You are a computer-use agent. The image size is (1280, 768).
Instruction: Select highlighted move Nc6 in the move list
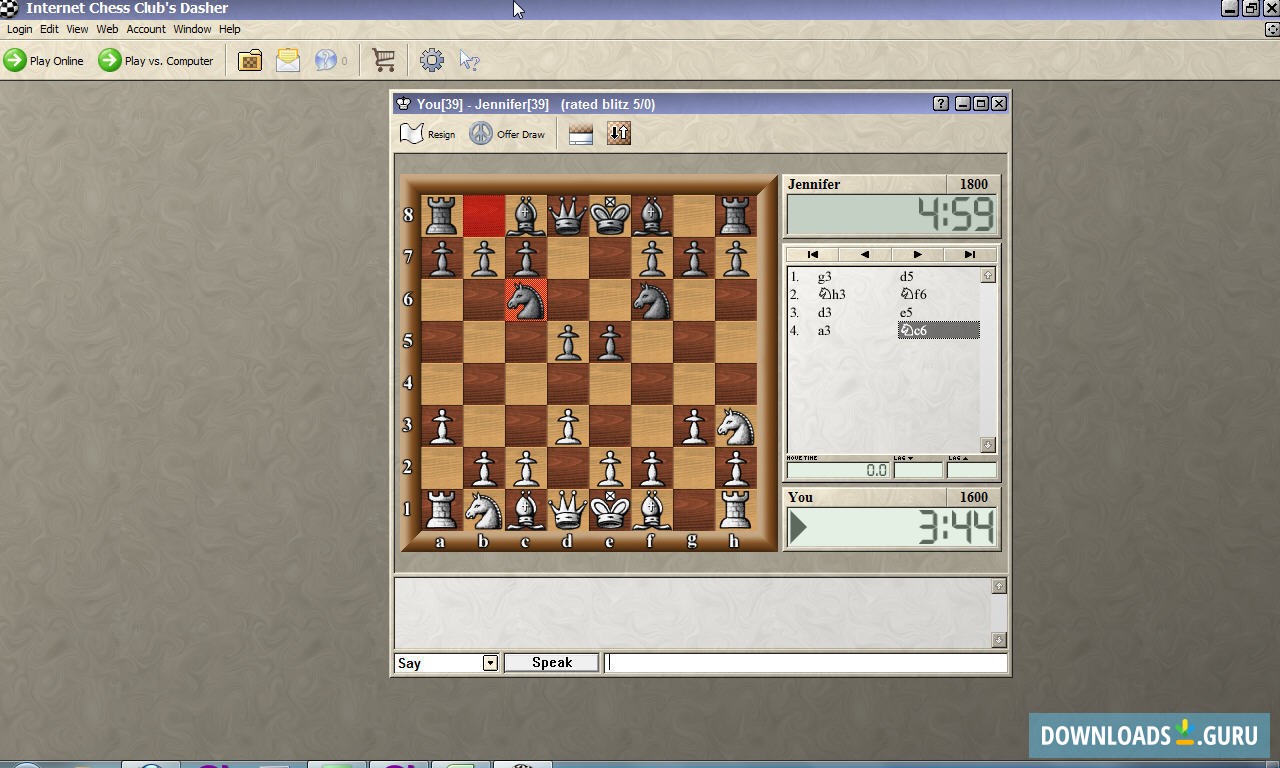coord(938,331)
